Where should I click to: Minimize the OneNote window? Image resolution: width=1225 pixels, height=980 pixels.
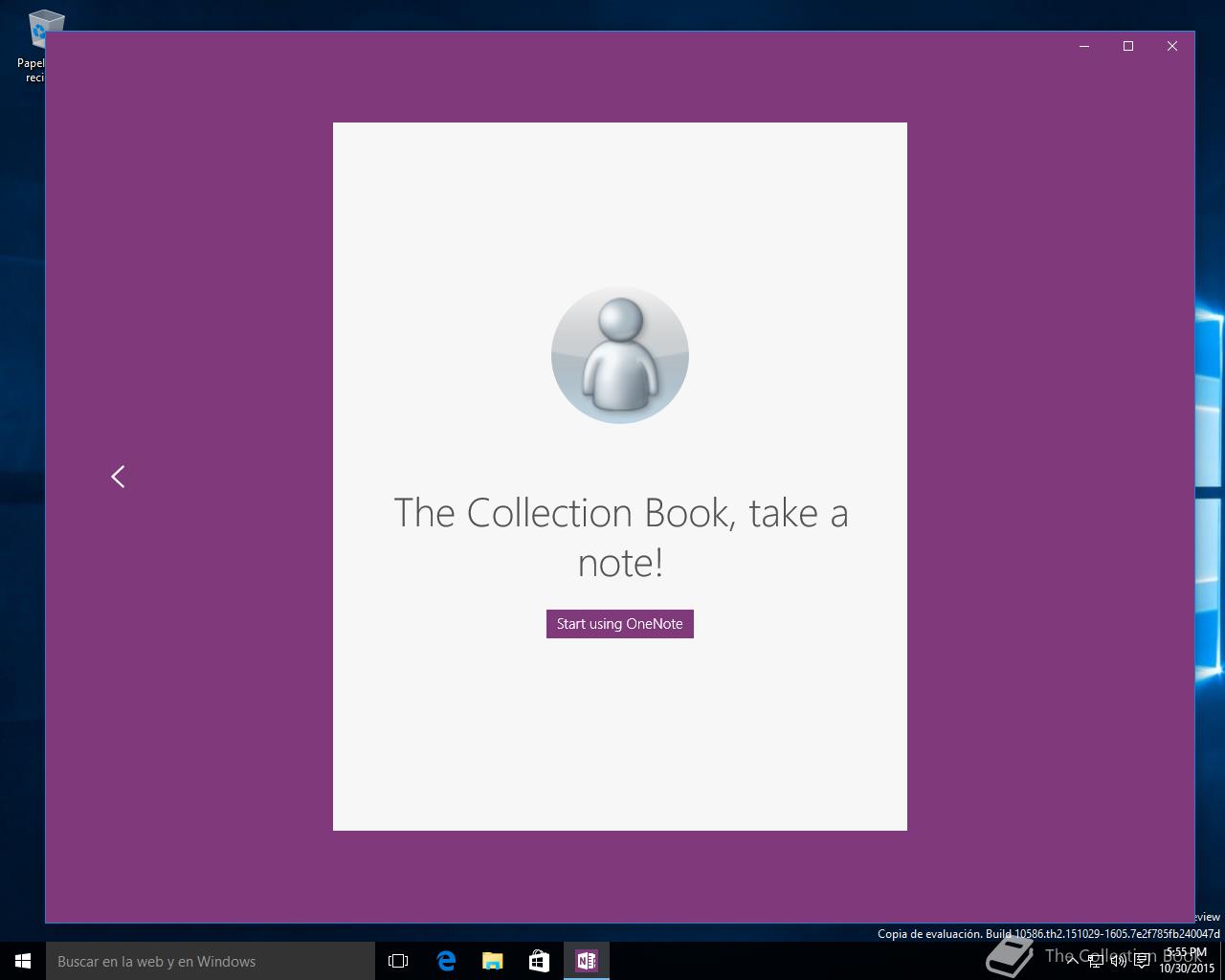[x=1084, y=46]
